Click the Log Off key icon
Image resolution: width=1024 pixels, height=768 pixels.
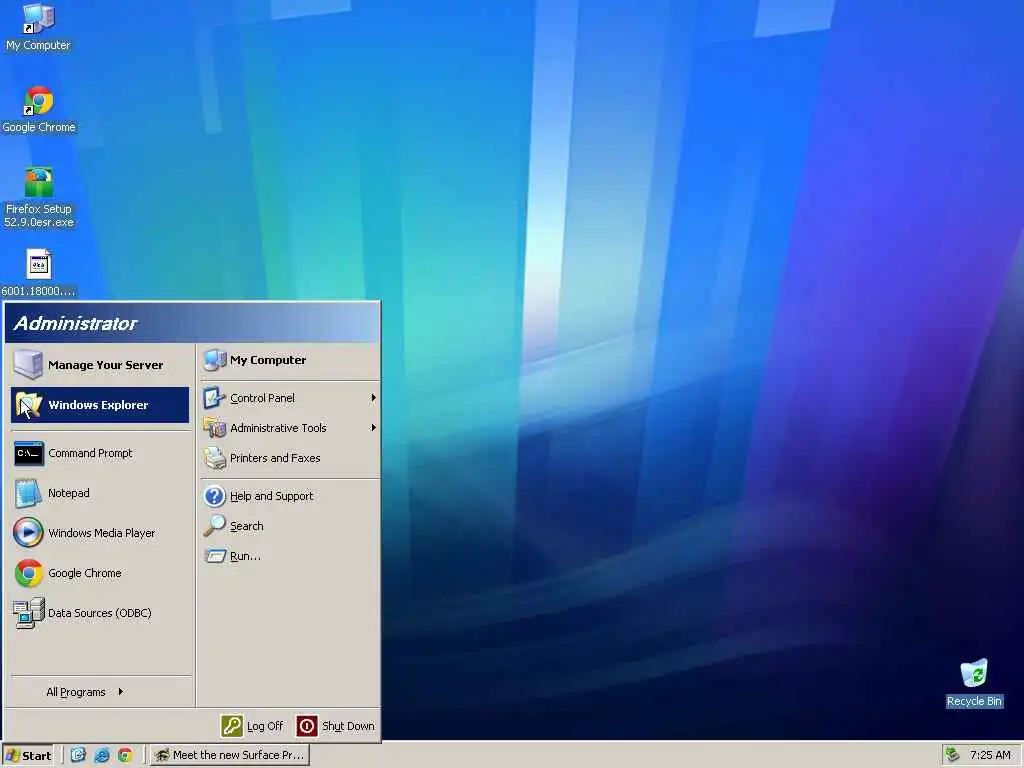click(232, 726)
